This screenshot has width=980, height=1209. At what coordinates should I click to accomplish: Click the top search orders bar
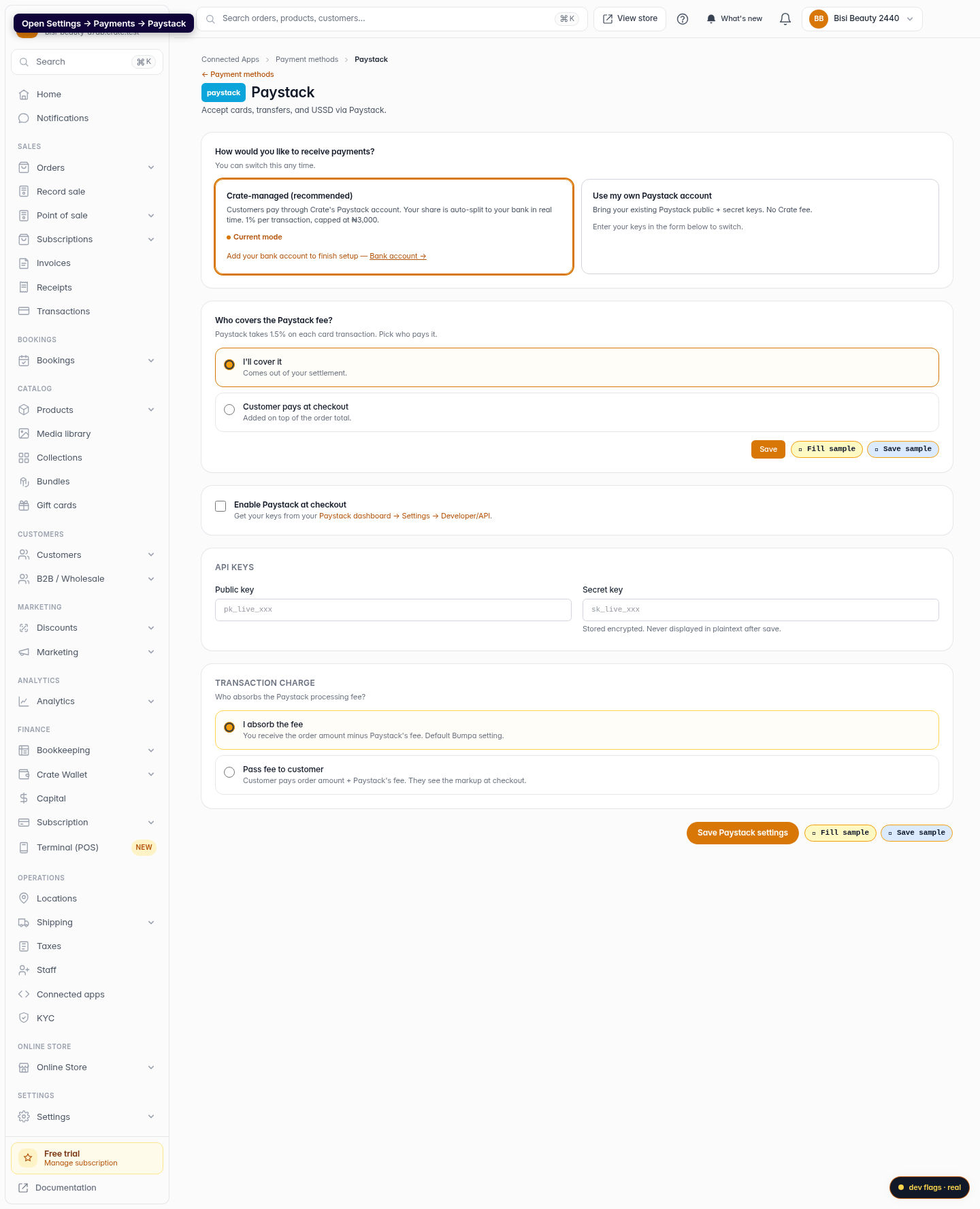point(392,19)
